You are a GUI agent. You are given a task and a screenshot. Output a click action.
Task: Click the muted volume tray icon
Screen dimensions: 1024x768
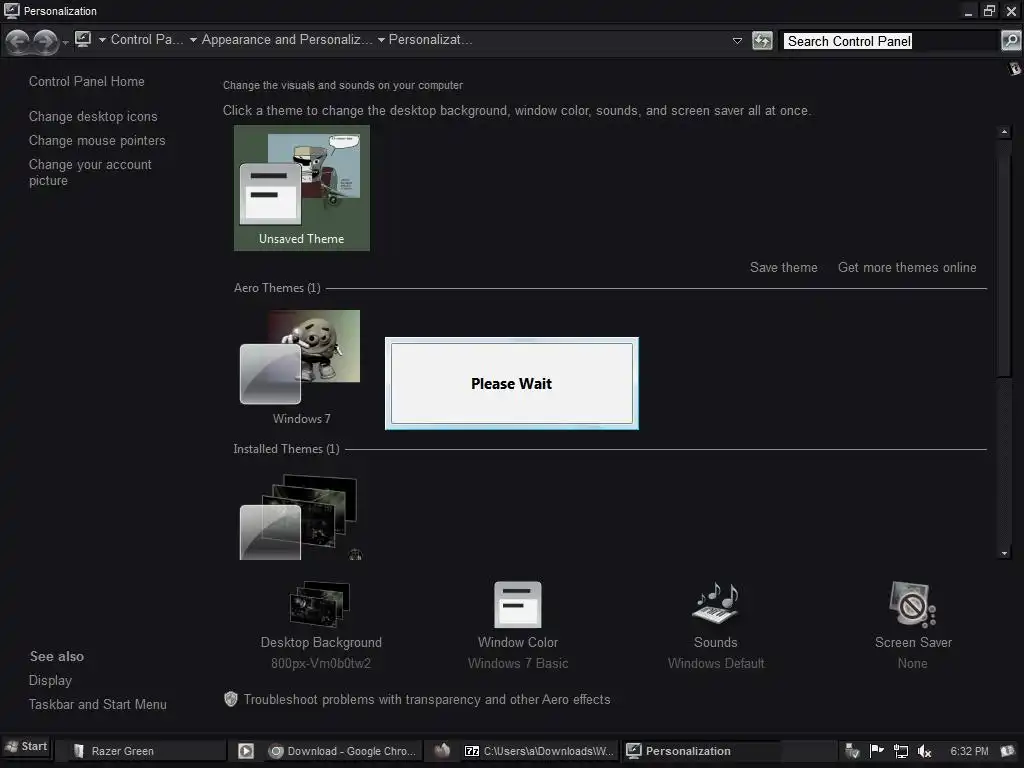coord(924,751)
